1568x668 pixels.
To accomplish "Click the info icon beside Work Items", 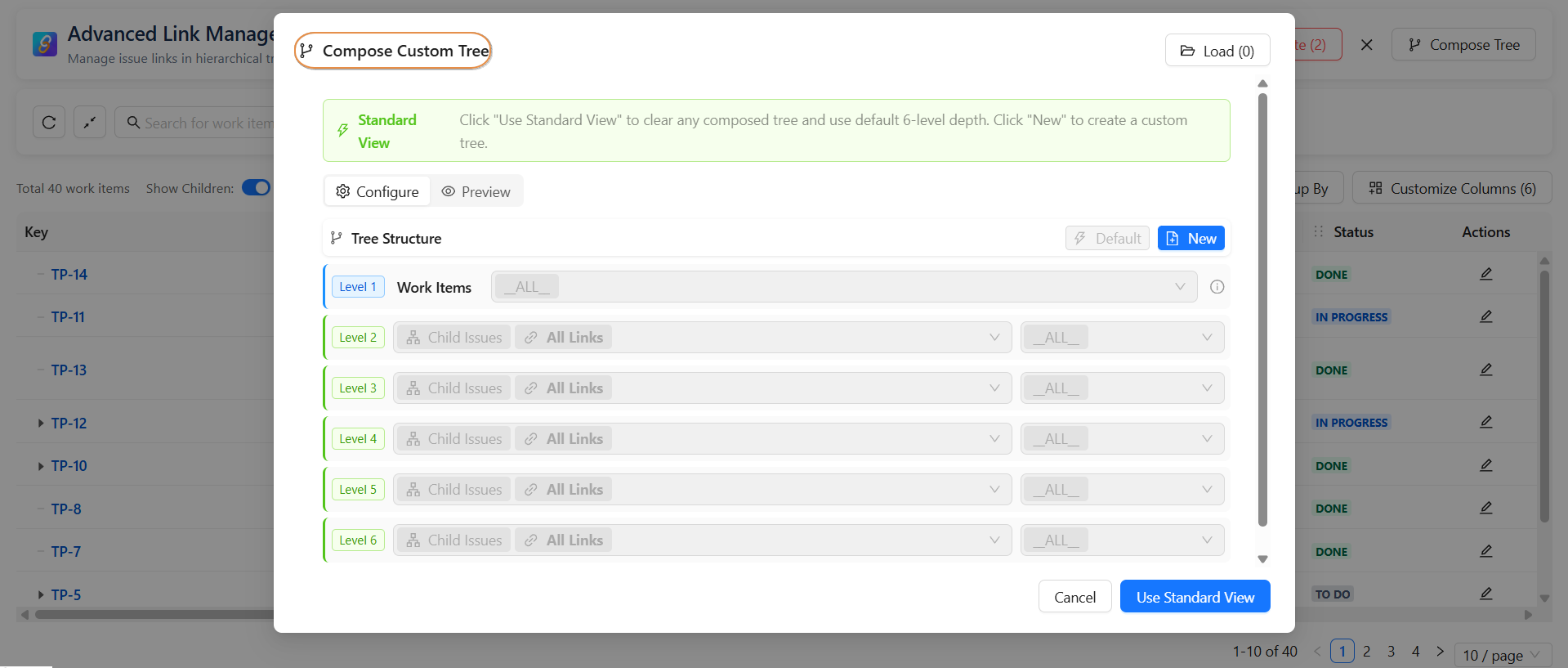I will tap(1217, 287).
